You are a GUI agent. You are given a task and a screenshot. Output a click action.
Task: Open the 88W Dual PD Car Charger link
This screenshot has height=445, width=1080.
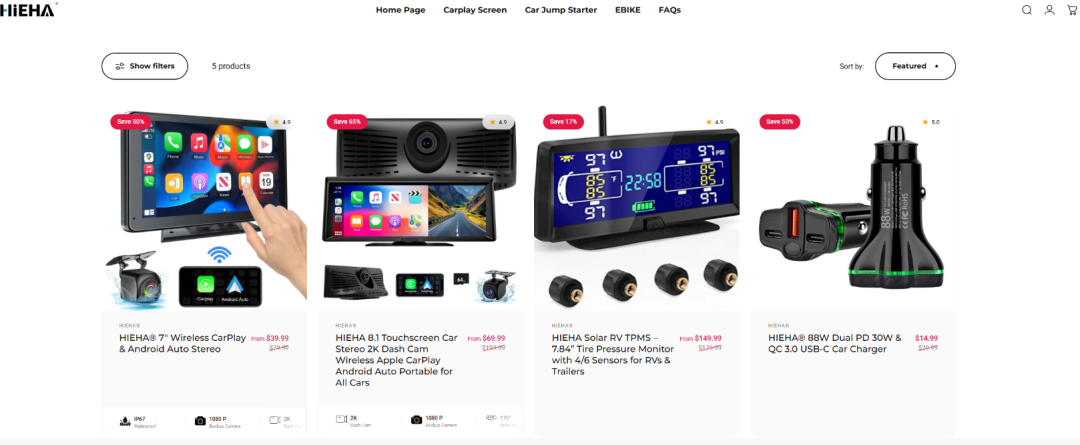[x=835, y=343]
